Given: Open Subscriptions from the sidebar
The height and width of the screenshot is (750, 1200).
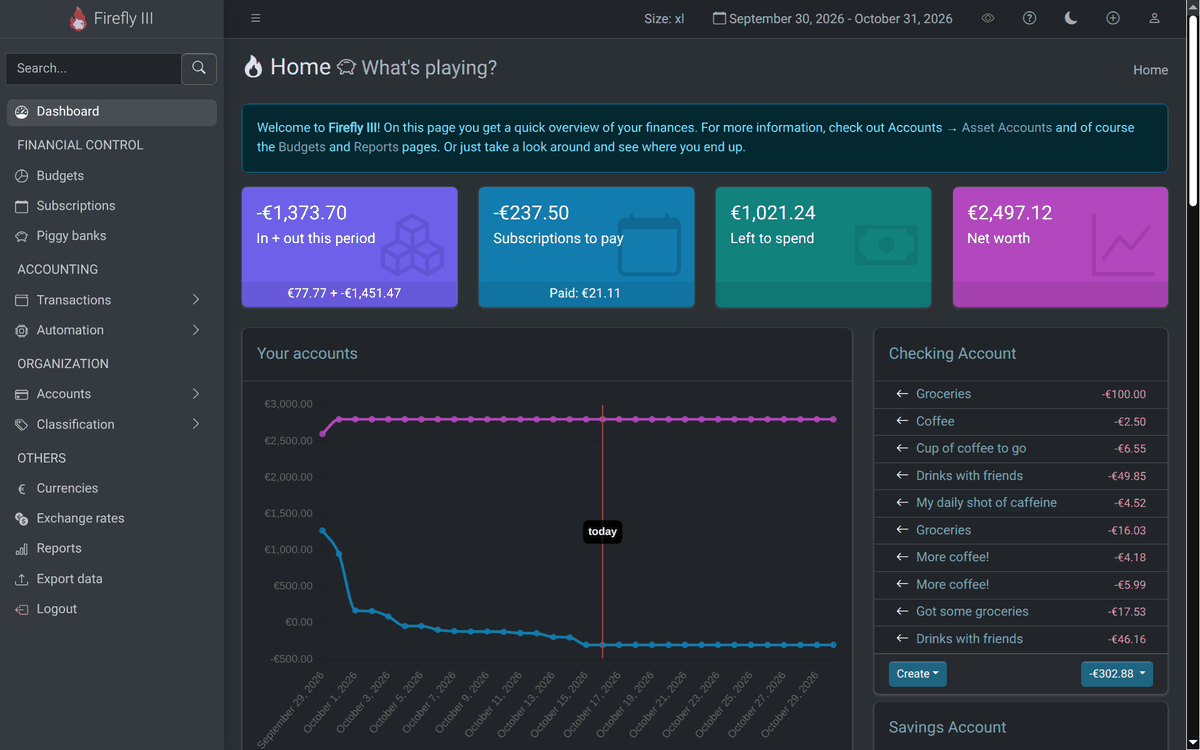Looking at the screenshot, I should point(111,206).
